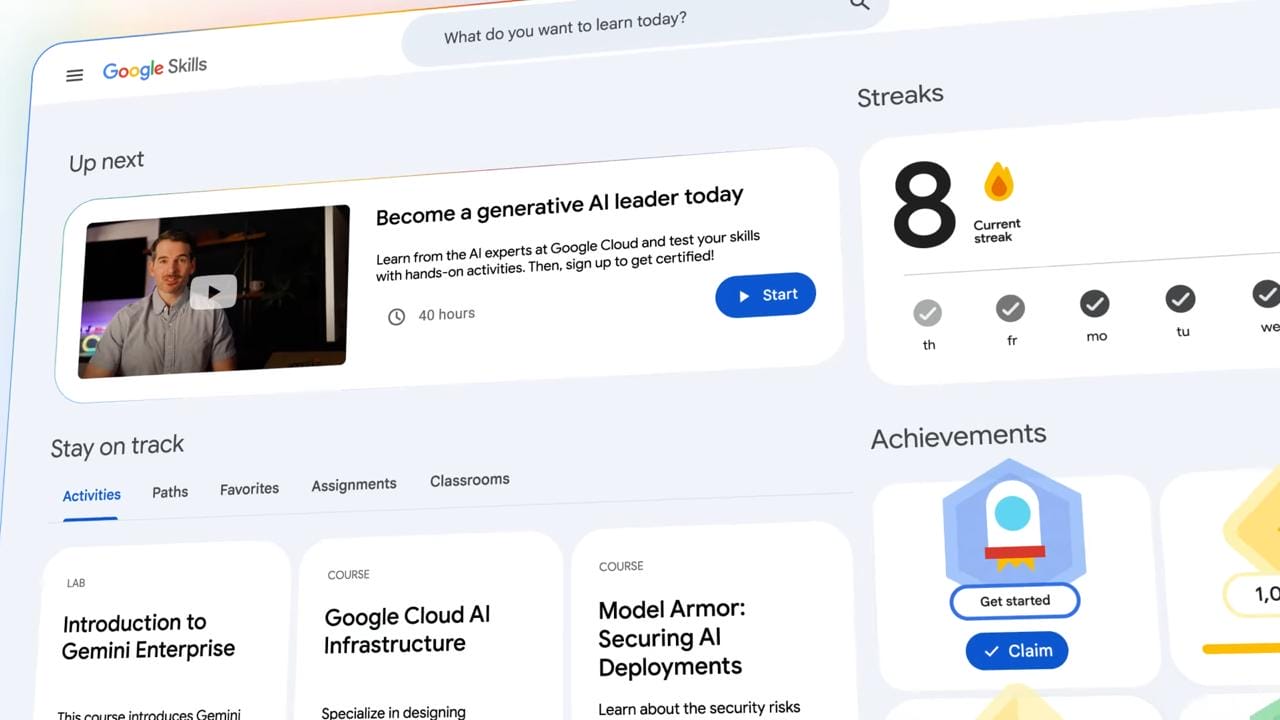
Task: Open the Assignments tab
Action: [x=354, y=484]
